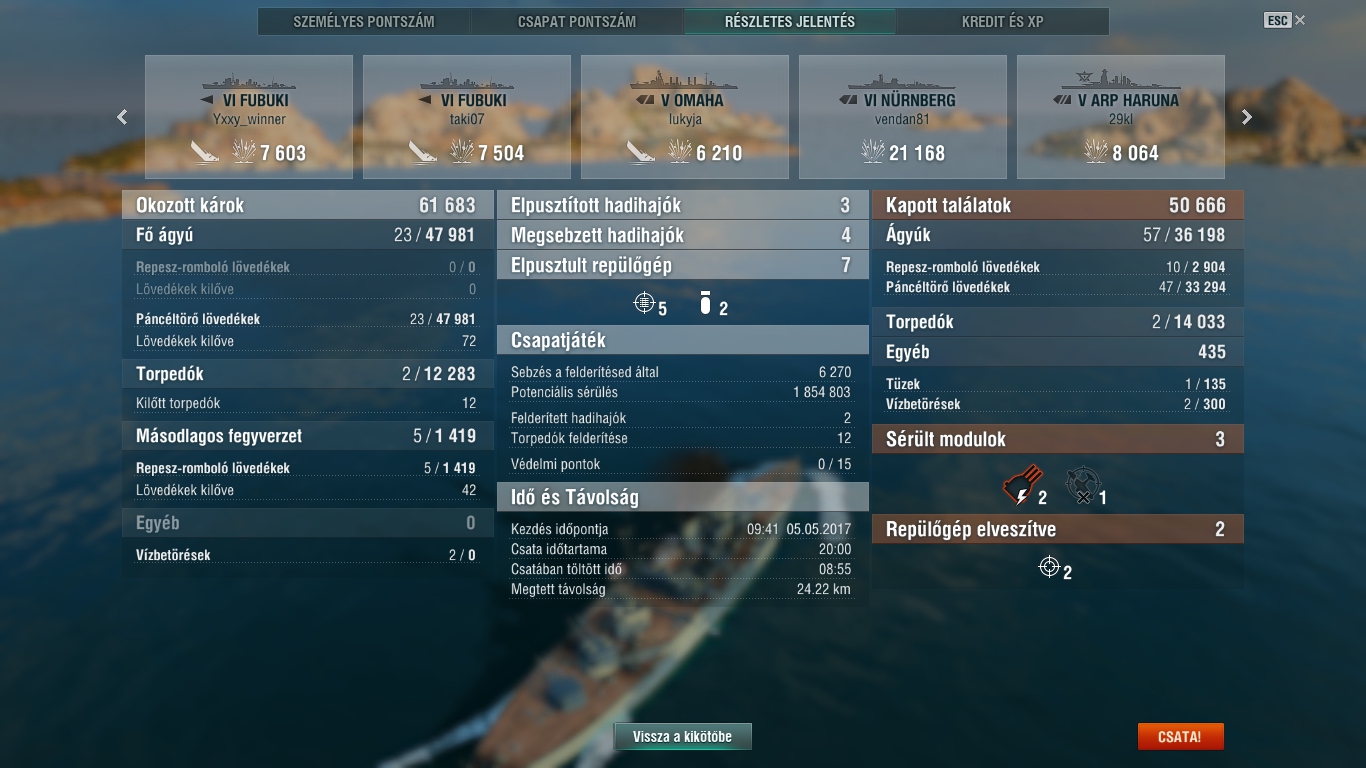Show next ships with the right arrow

pos(1247,117)
